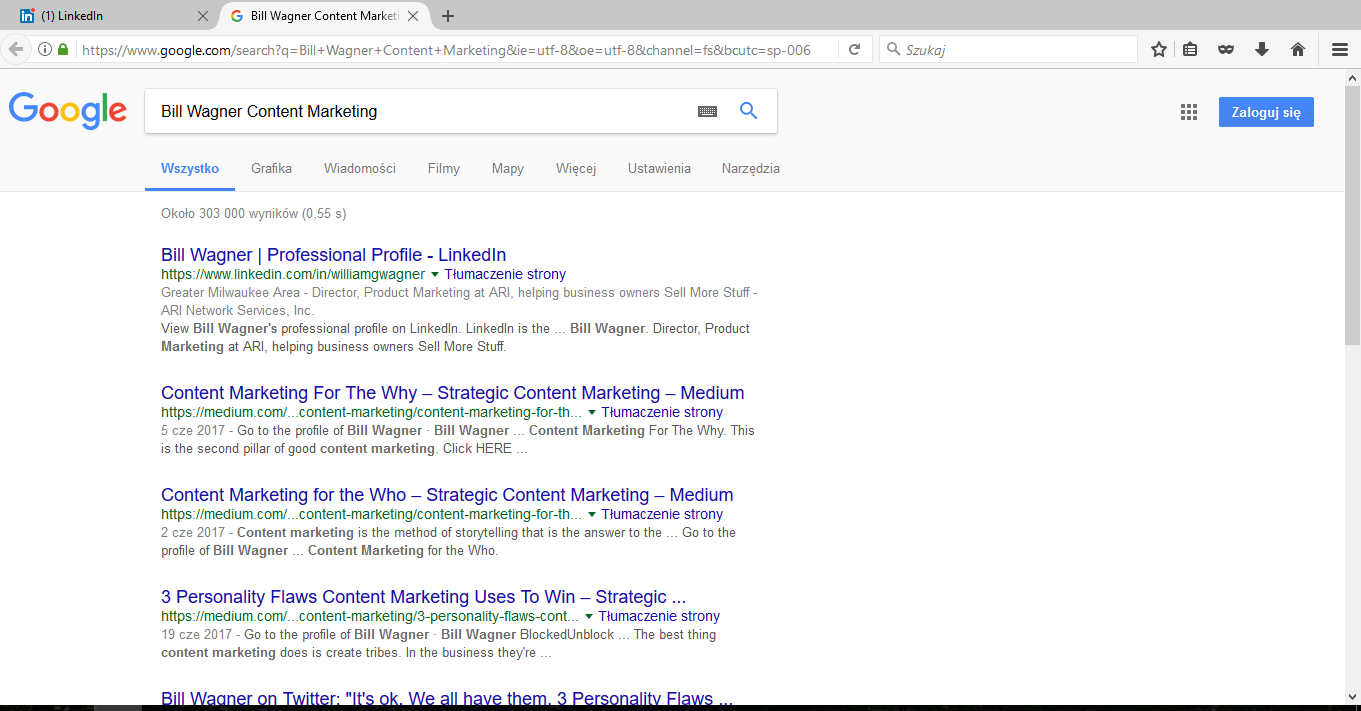Viewport: 1361px width, 711px height.
Task: Open Mapy results tab
Action: (x=508, y=168)
